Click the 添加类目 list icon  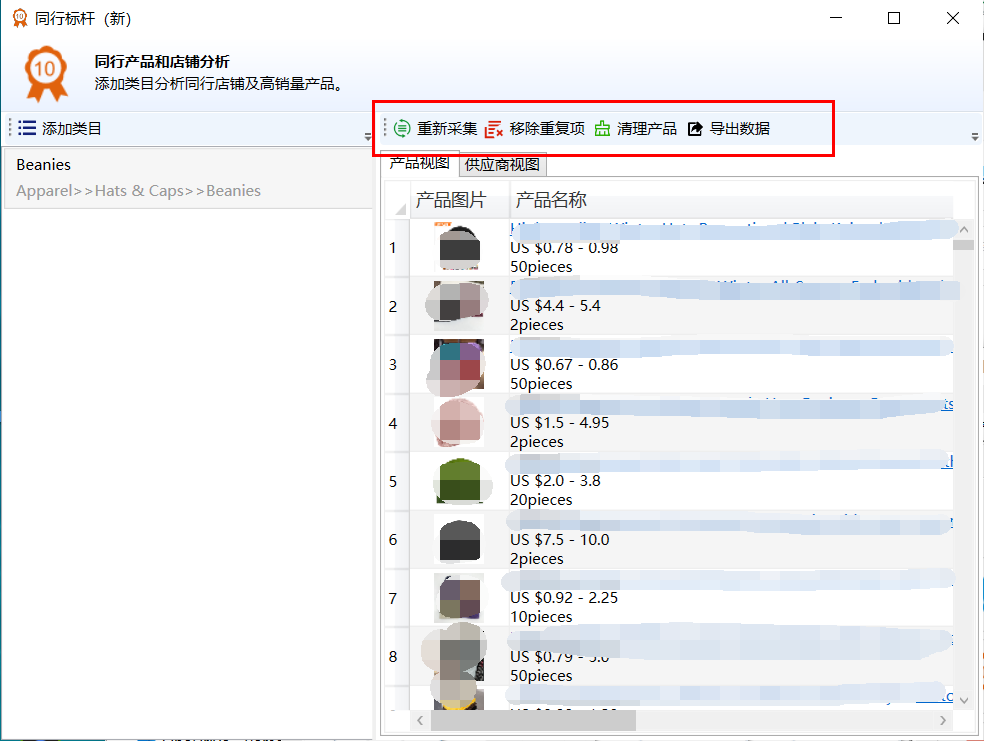coord(27,128)
